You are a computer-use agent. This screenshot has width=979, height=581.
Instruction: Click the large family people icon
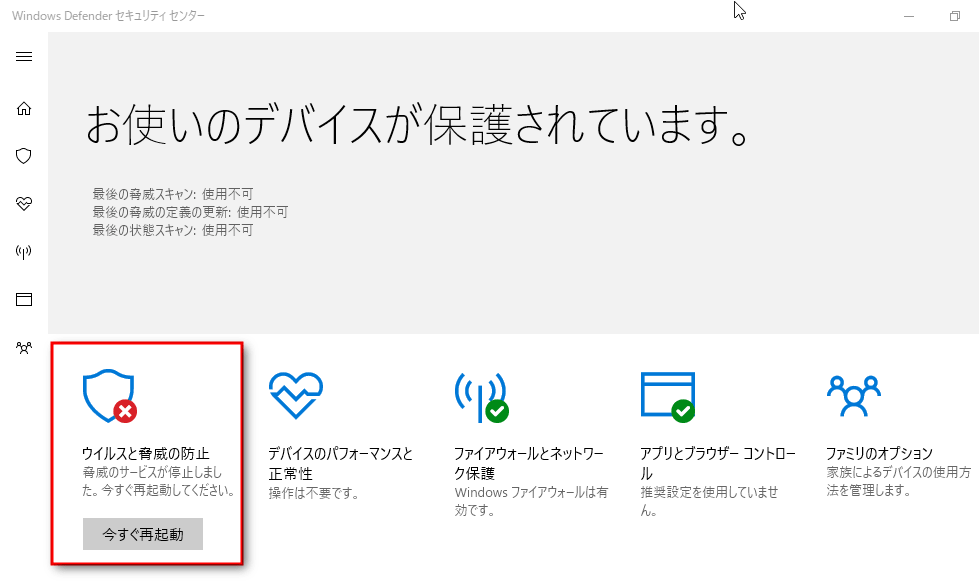tap(854, 396)
